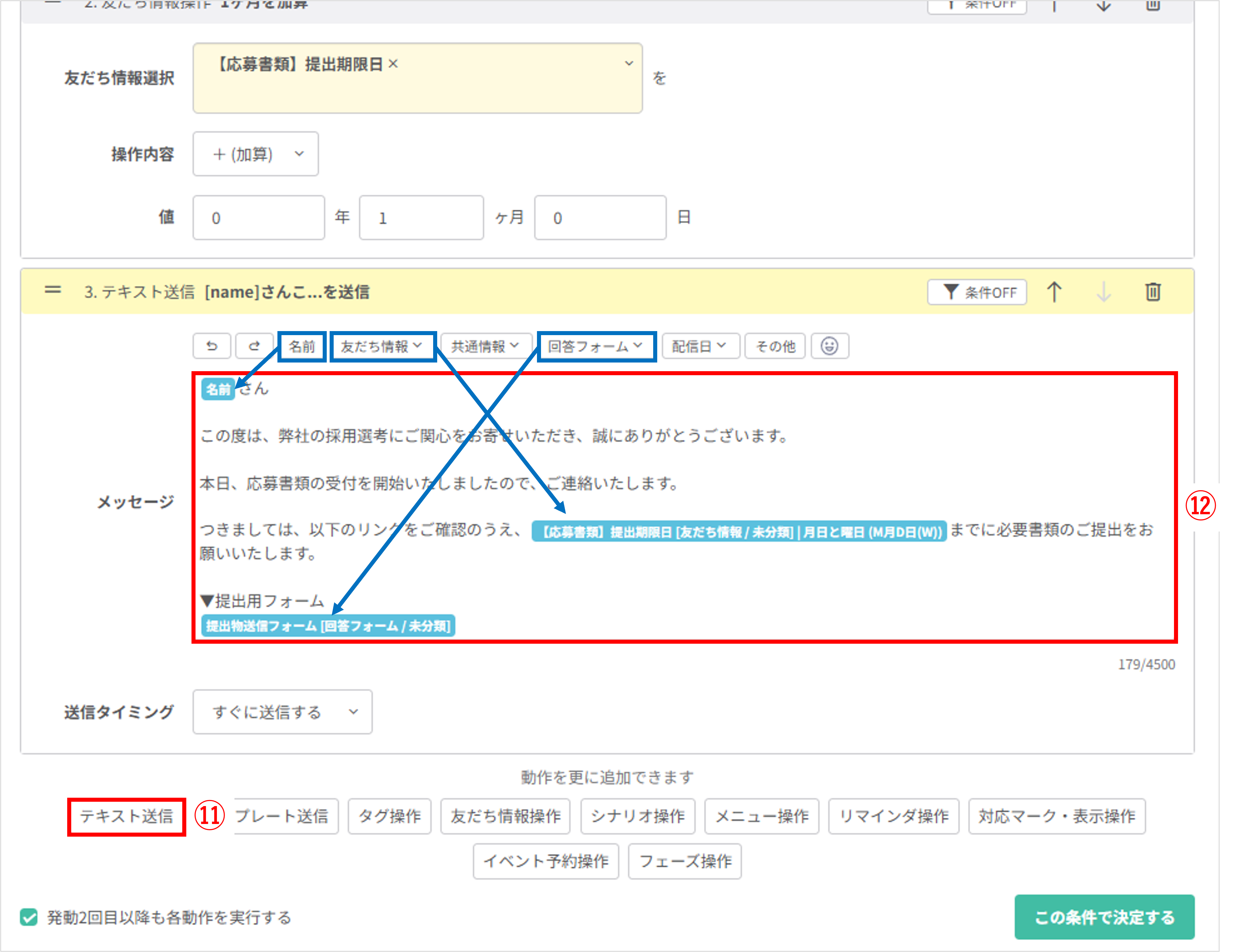The width and height of the screenshot is (1236, 952).
Task: Delete the テキスト送信 action via its trash icon
Action: pos(1153,292)
